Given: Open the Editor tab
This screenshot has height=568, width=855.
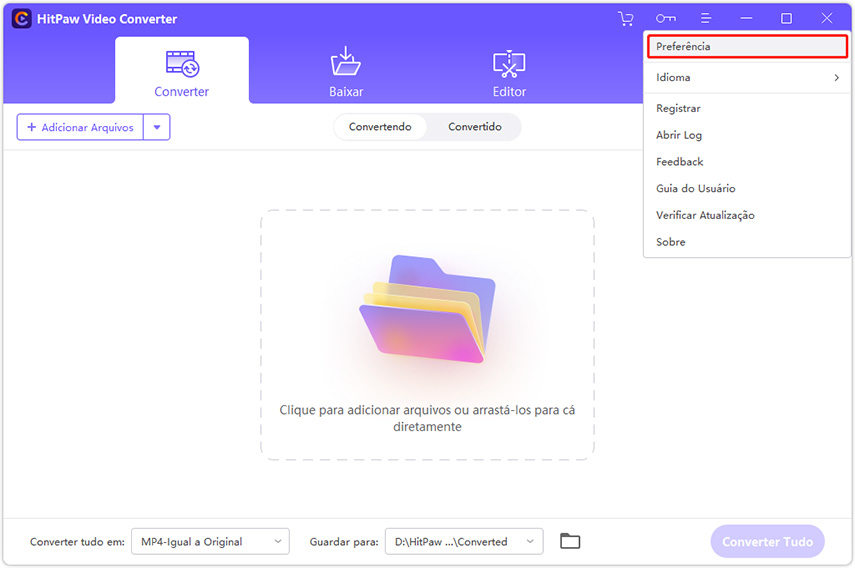Looking at the screenshot, I should [509, 75].
